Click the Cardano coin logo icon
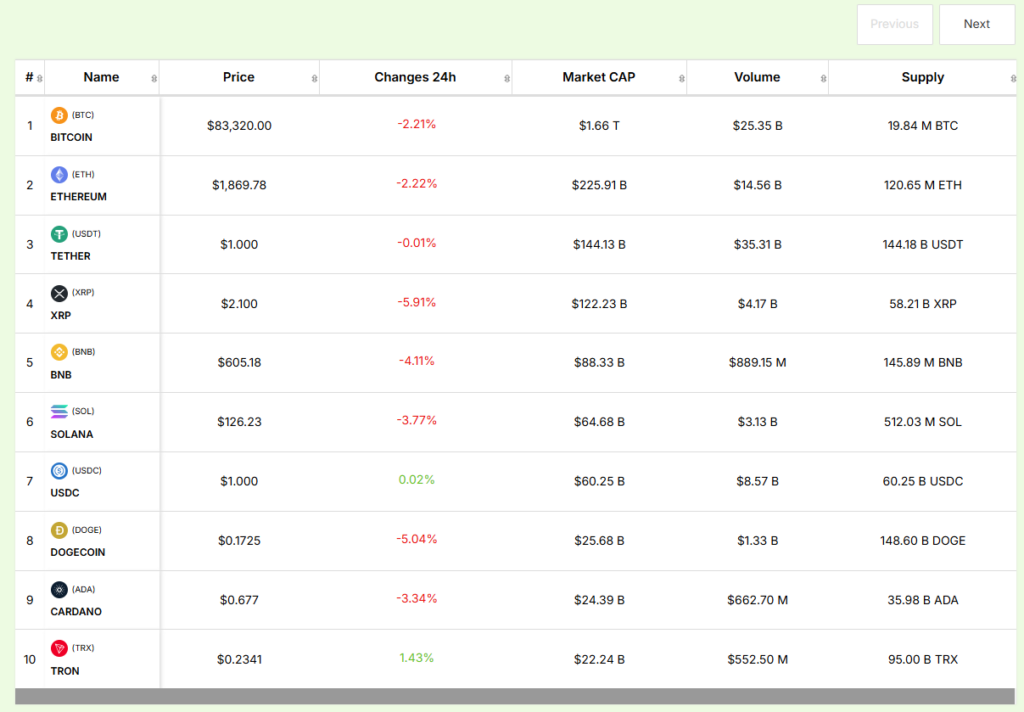The height and width of the screenshot is (712, 1024). [59, 589]
